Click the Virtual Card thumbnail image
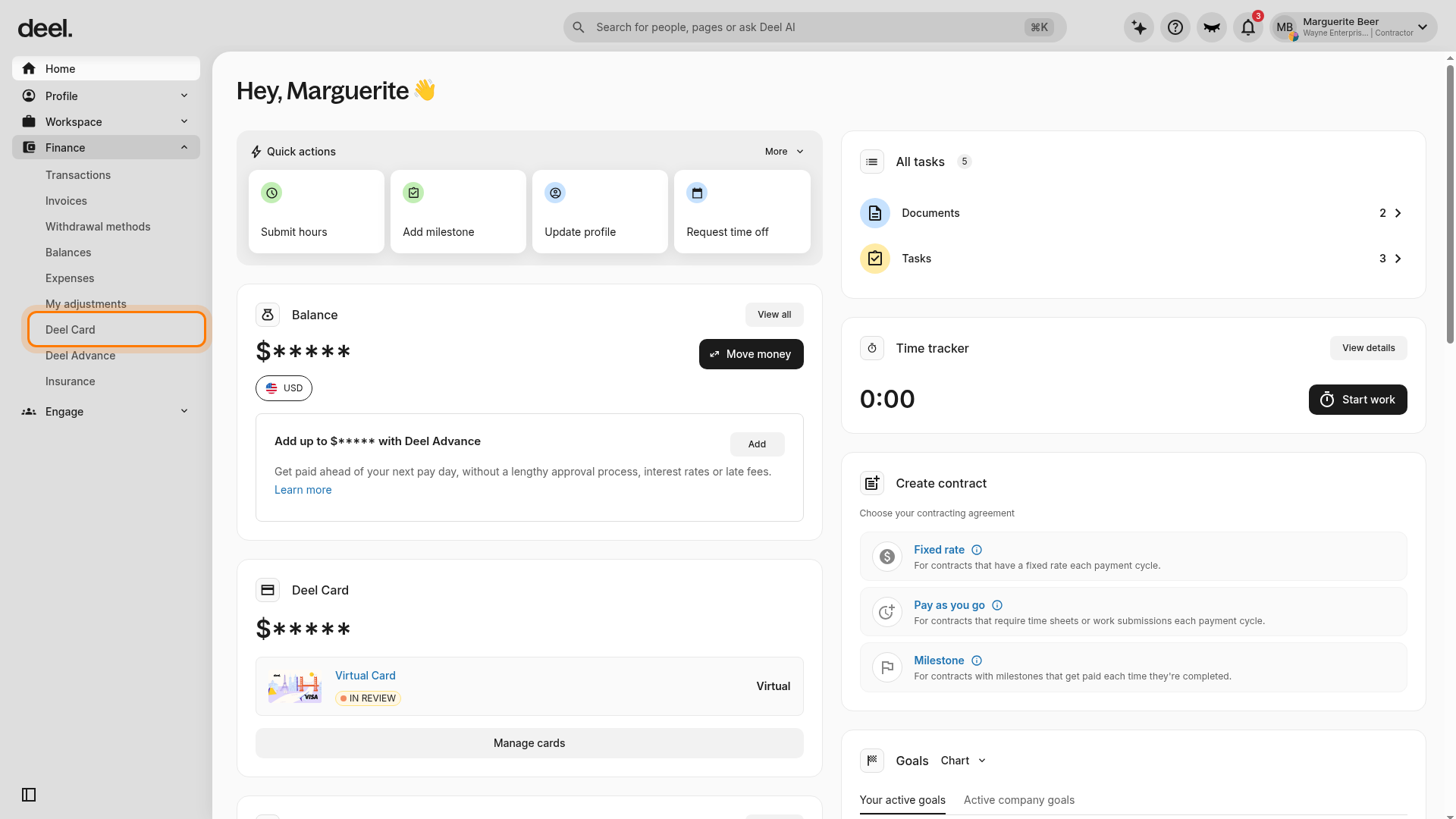Screen dimensions: 1456x819 tap(295, 686)
